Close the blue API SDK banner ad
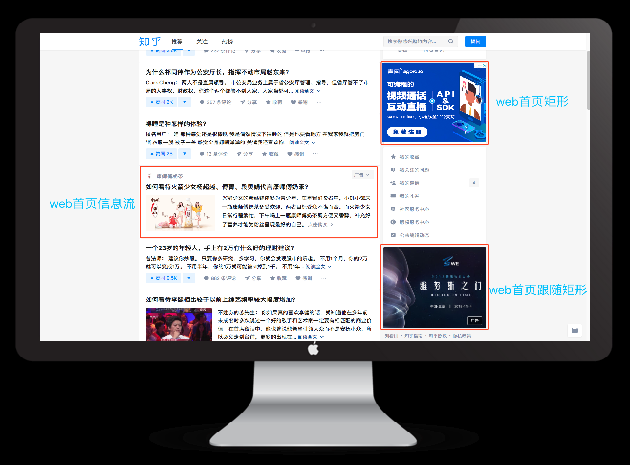The image size is (630, 465). [x=482, y=66]
